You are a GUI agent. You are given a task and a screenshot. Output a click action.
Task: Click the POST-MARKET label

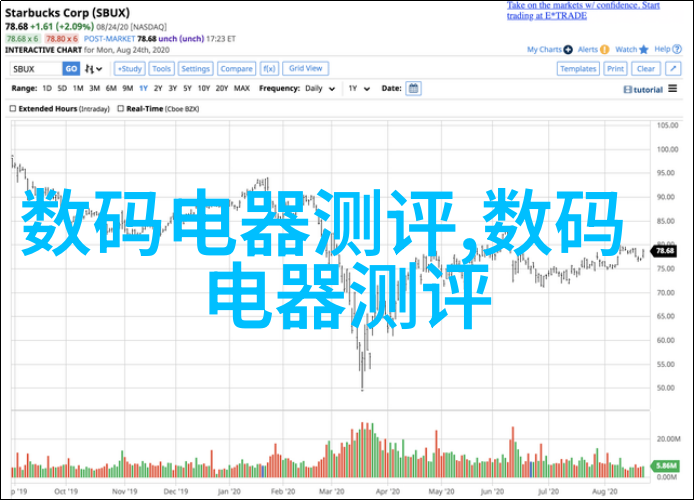[109, 39]
